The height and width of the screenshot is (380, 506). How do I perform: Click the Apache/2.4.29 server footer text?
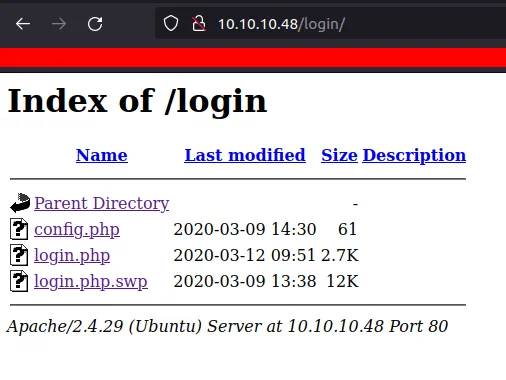[227, 326]
